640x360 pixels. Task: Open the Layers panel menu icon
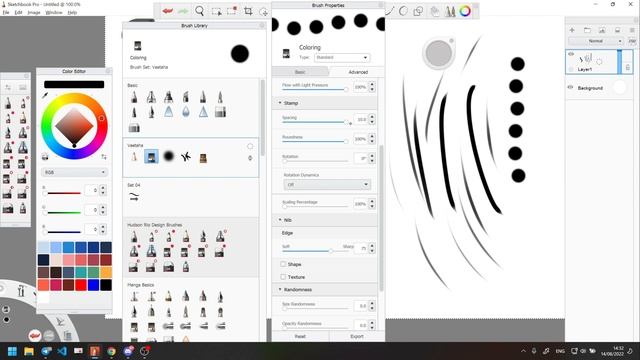(632, 30)
